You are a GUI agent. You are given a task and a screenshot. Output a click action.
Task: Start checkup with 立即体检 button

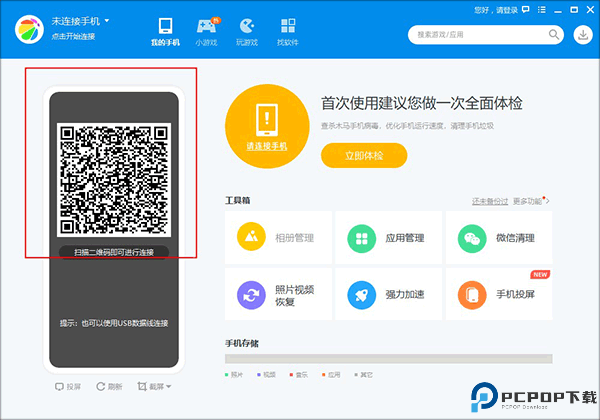[364, 155]
